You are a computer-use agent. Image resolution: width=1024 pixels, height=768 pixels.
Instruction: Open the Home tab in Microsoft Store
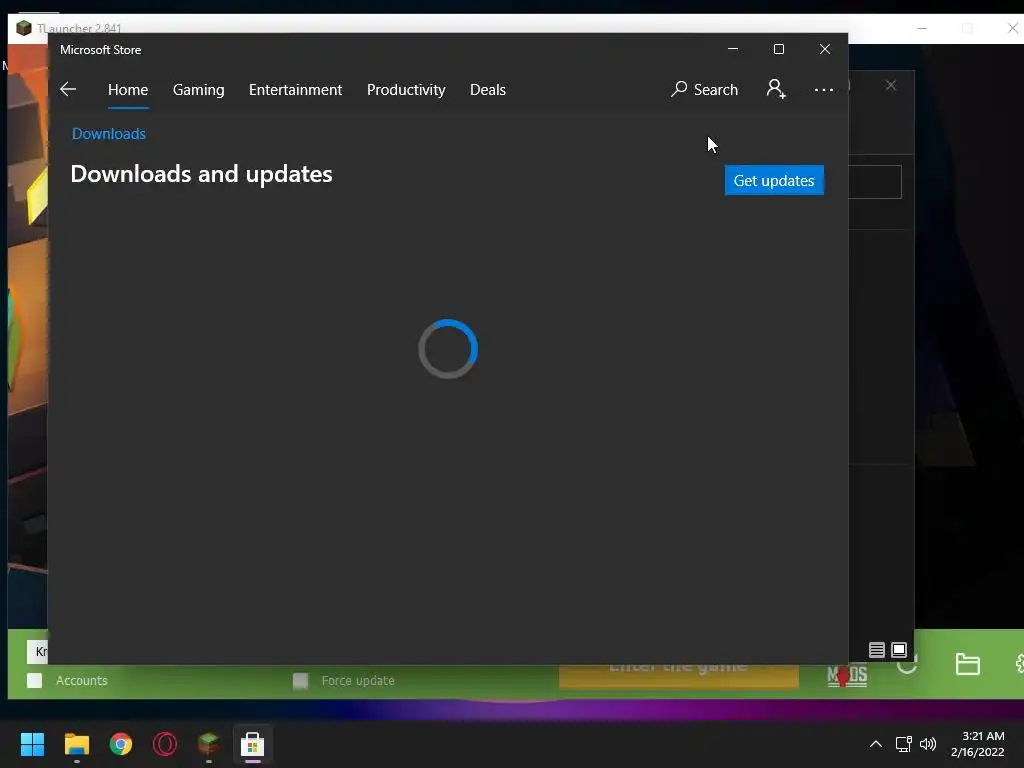[128, 90]
